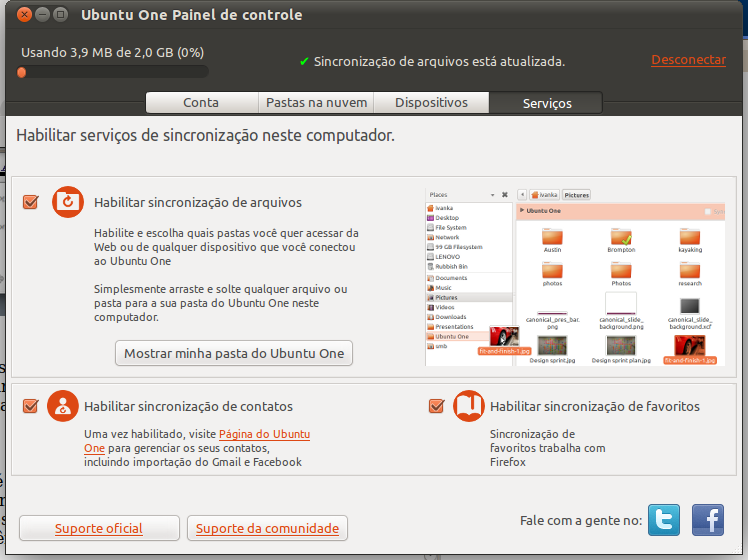Open the Pastas na nuvem tab
The width and height of the screenshot is (748, 560).
click(316, 103)
